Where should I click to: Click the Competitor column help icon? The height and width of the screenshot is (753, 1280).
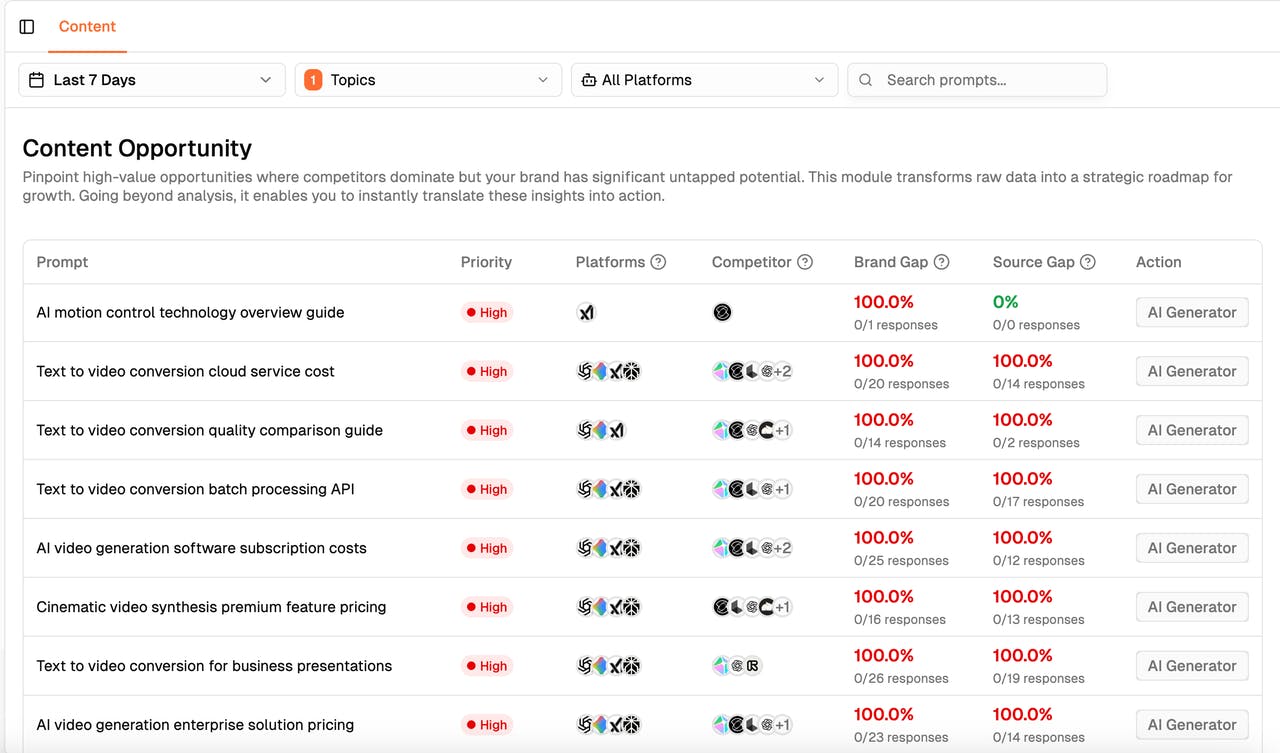pos(805,262)
